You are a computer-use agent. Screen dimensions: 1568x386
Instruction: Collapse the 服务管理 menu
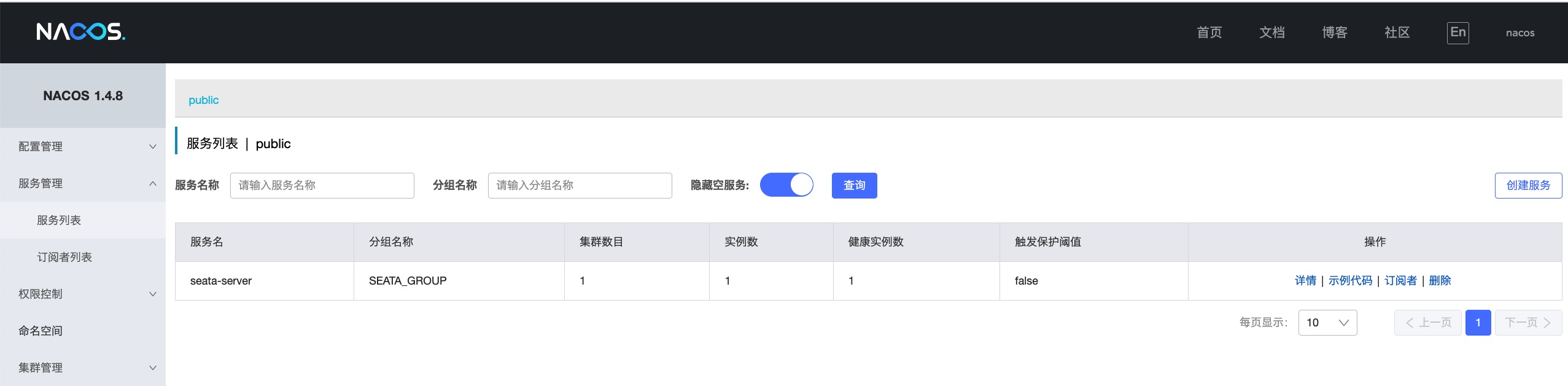pyautogui.click(x=83, y=183)
